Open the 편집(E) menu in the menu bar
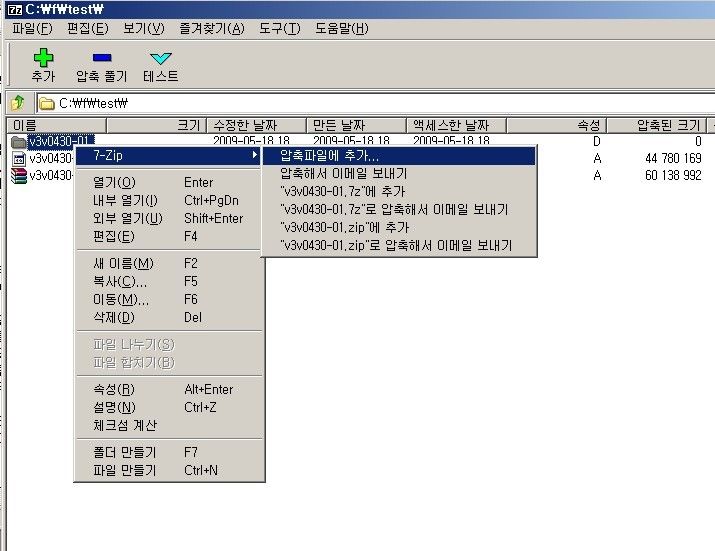Viewport: 715px width, 551px height. coord(88,29)
